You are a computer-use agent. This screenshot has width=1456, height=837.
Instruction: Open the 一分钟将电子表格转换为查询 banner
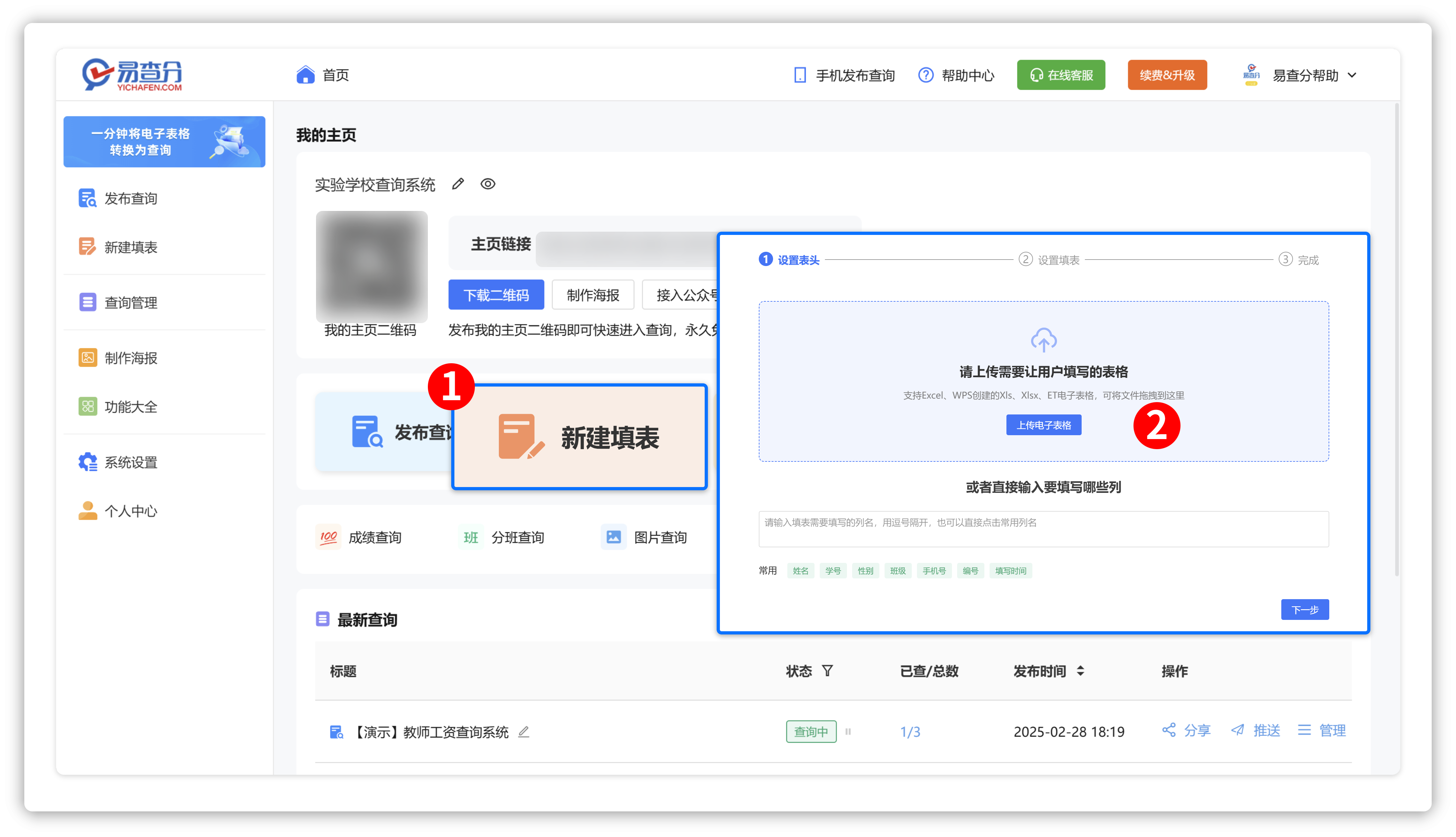tap(164, 141)
